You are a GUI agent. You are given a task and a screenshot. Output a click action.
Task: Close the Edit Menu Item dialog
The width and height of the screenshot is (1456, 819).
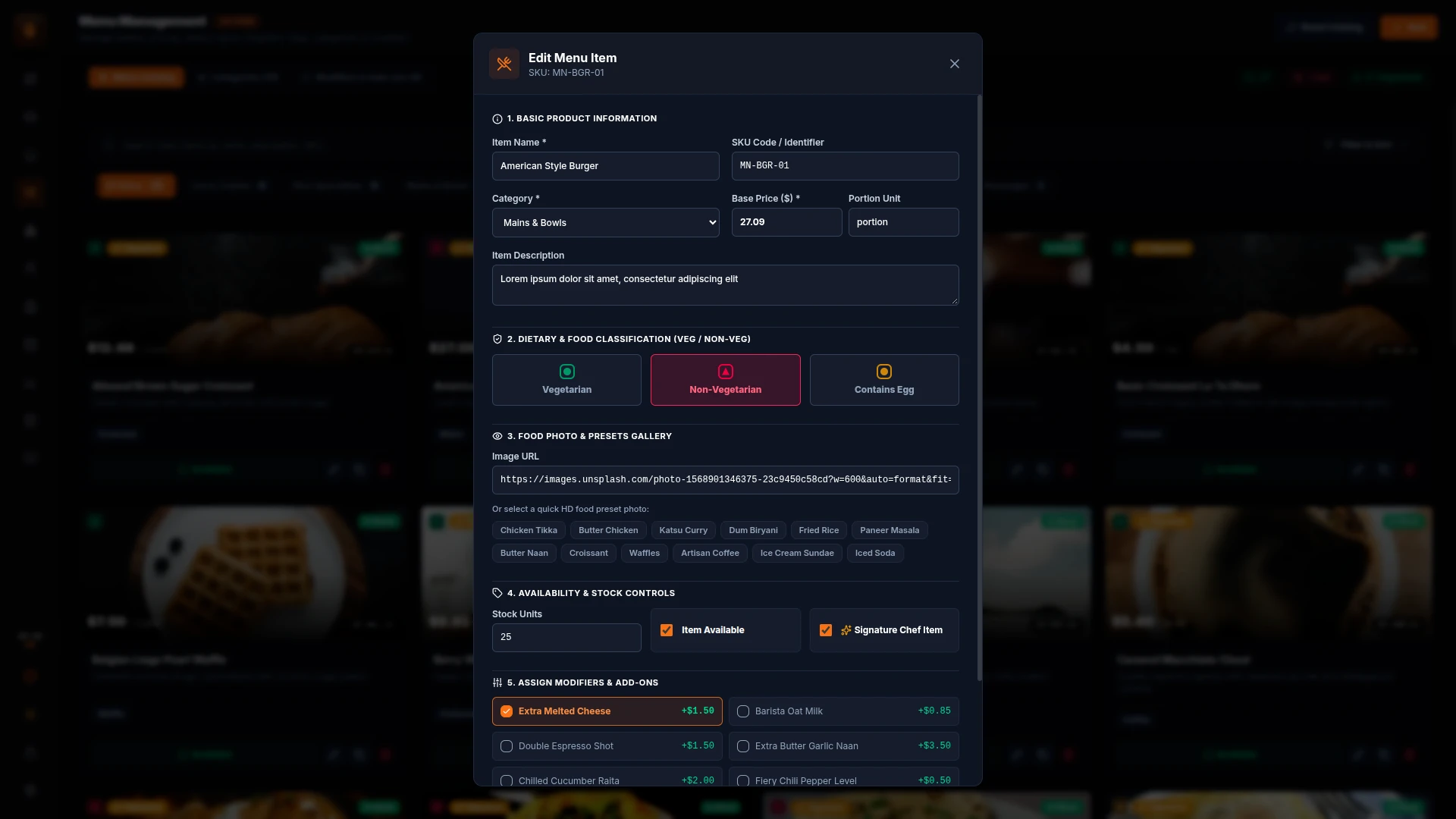(955, 64)
